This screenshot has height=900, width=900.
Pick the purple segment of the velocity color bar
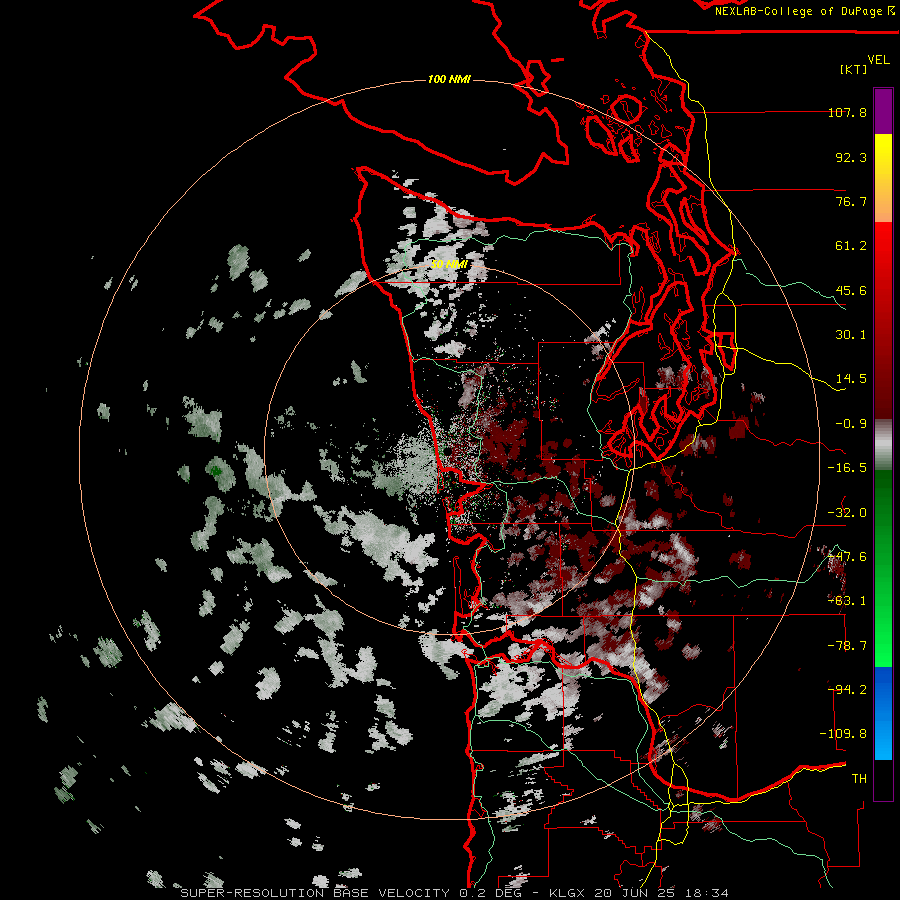(x=883, y=112)
